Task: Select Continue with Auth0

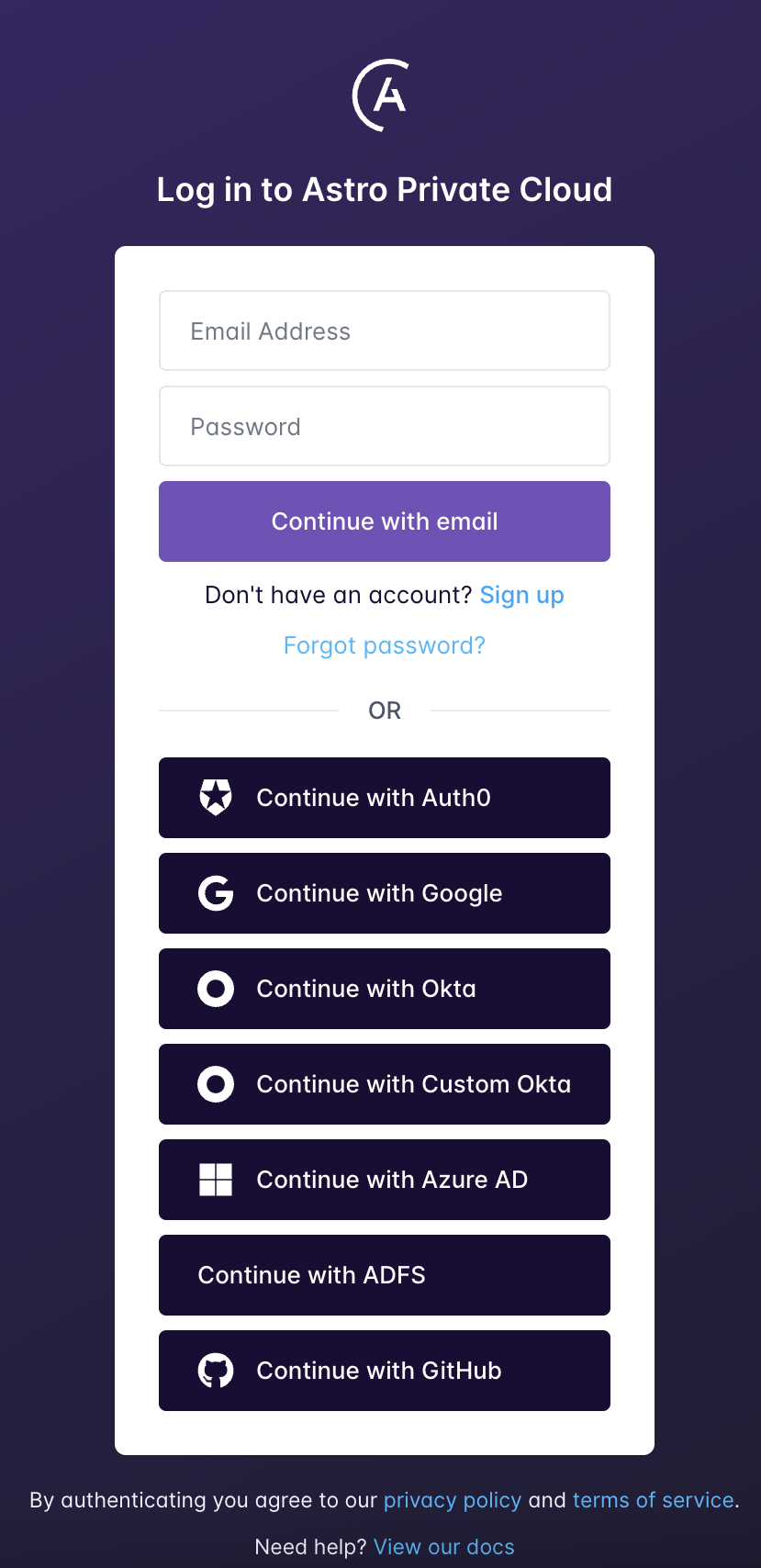Action: click(384, 797)
